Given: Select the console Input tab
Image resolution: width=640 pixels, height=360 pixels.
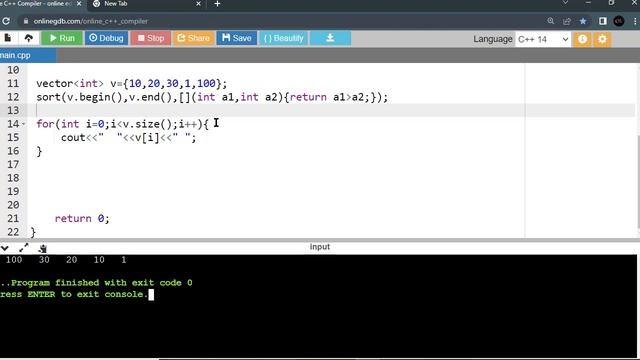Looking at the screenshot, I should pos(320,247).
